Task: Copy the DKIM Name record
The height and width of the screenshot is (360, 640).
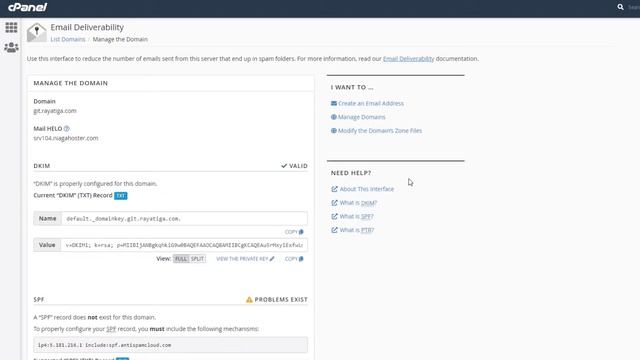Action: 294,232
